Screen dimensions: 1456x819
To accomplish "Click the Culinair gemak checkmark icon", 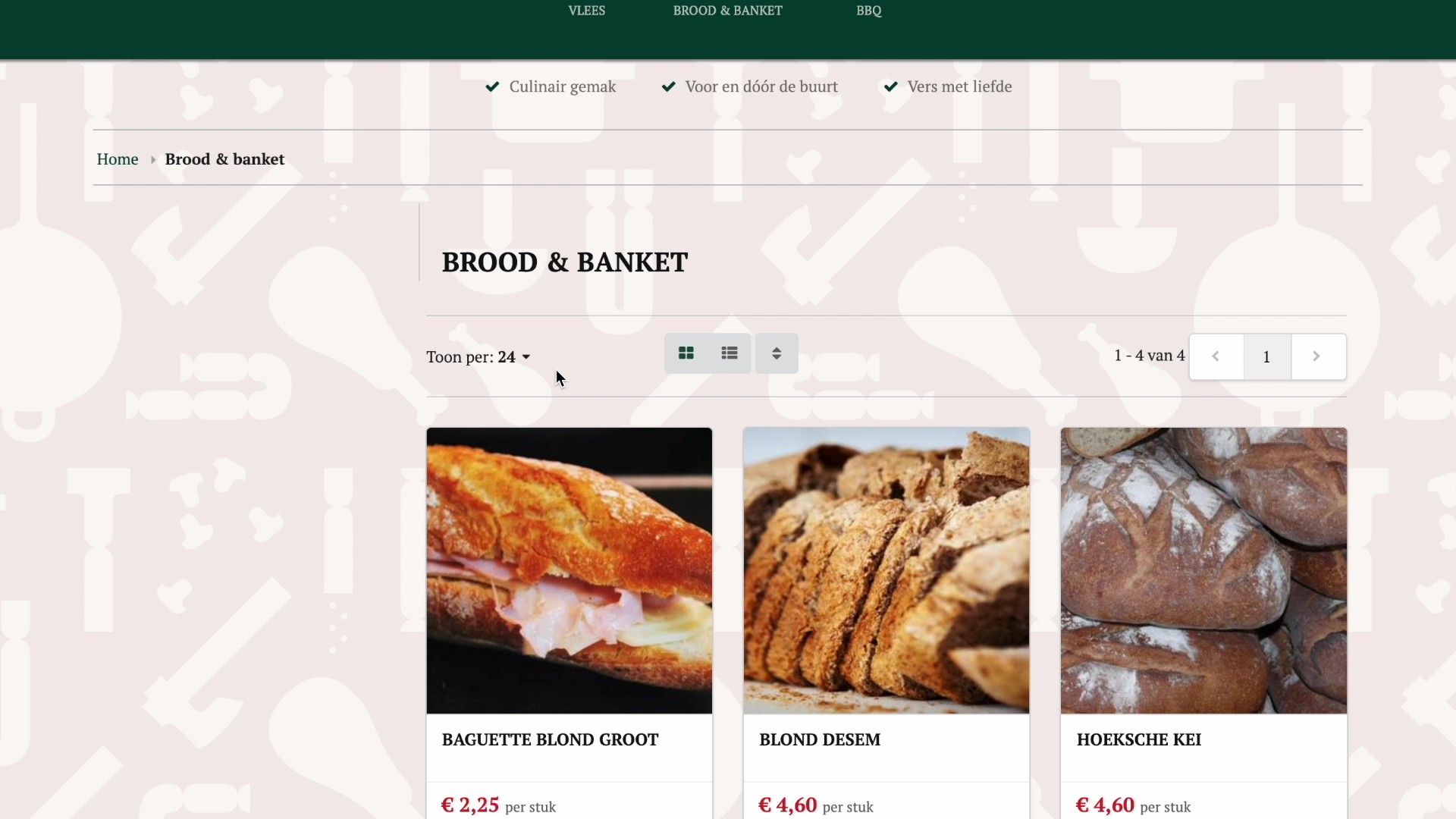I will pos(492,86).
